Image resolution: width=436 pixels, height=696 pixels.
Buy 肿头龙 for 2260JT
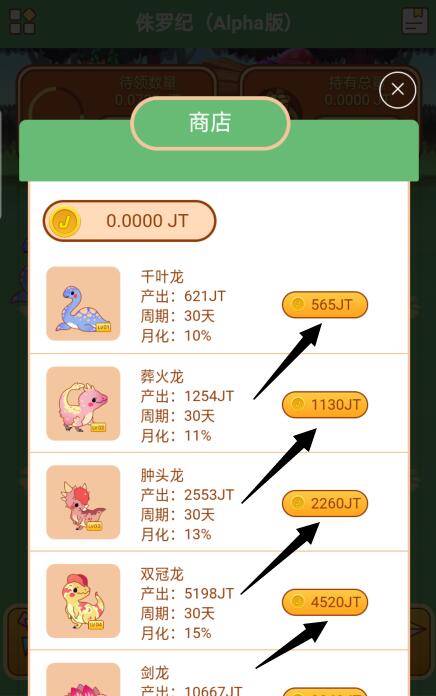tap(325, 503)
